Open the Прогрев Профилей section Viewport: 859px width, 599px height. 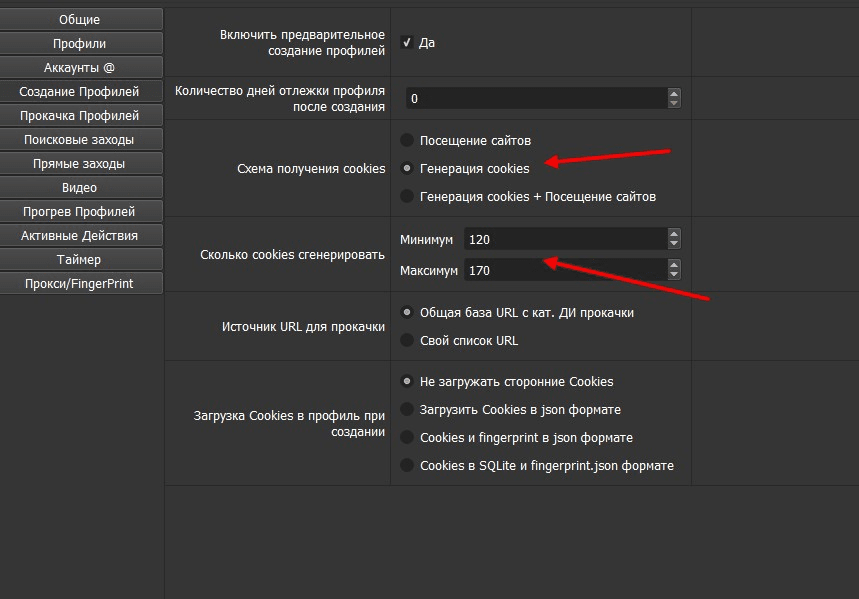80,211
